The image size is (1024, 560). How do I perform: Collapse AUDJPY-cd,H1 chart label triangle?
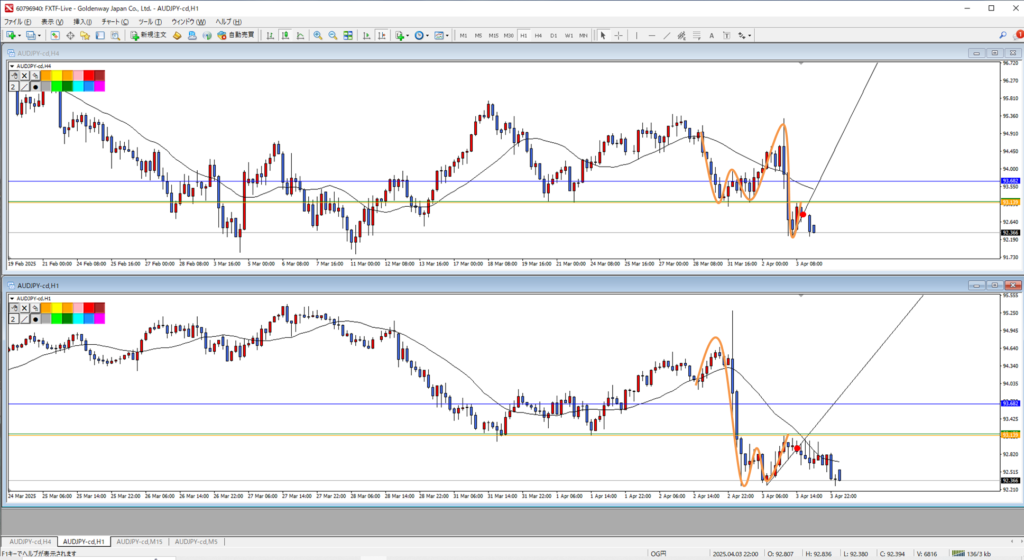pyautogui.click(x=12, y=298)
